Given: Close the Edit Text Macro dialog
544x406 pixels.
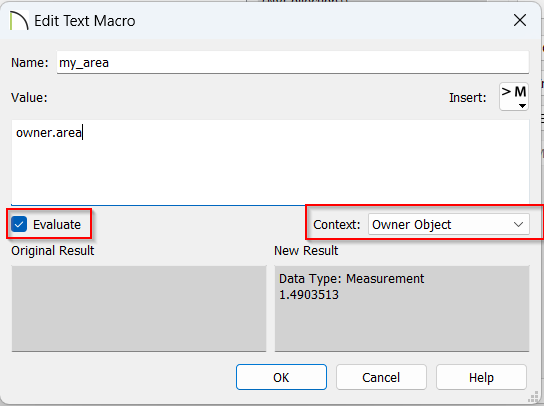Looking at the screenshot, I should [x=520, y=20].
